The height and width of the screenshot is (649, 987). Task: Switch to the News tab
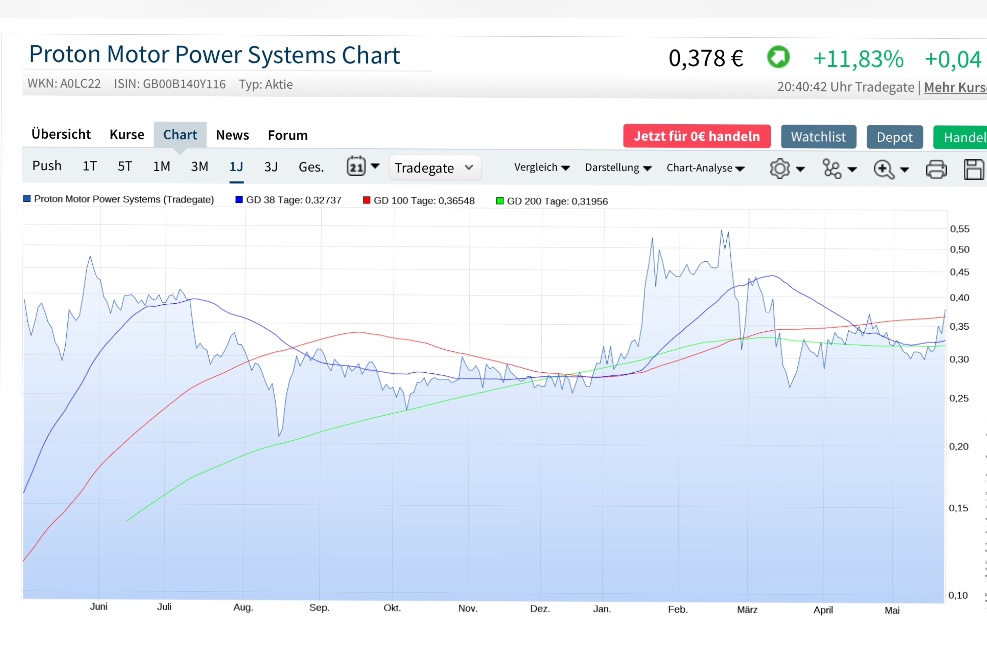click(x=232, y=135)
